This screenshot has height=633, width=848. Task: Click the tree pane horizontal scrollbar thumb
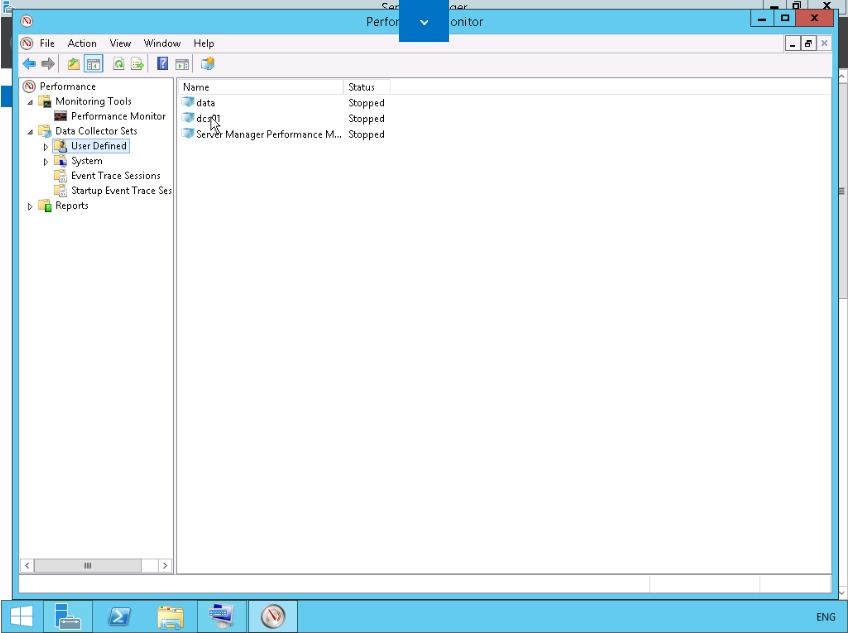tap(88, 566)
